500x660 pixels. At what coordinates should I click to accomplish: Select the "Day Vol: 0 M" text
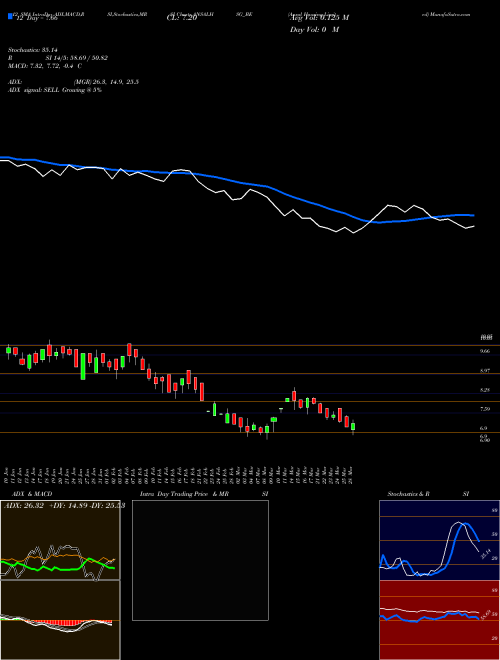[x=314, y=30]
